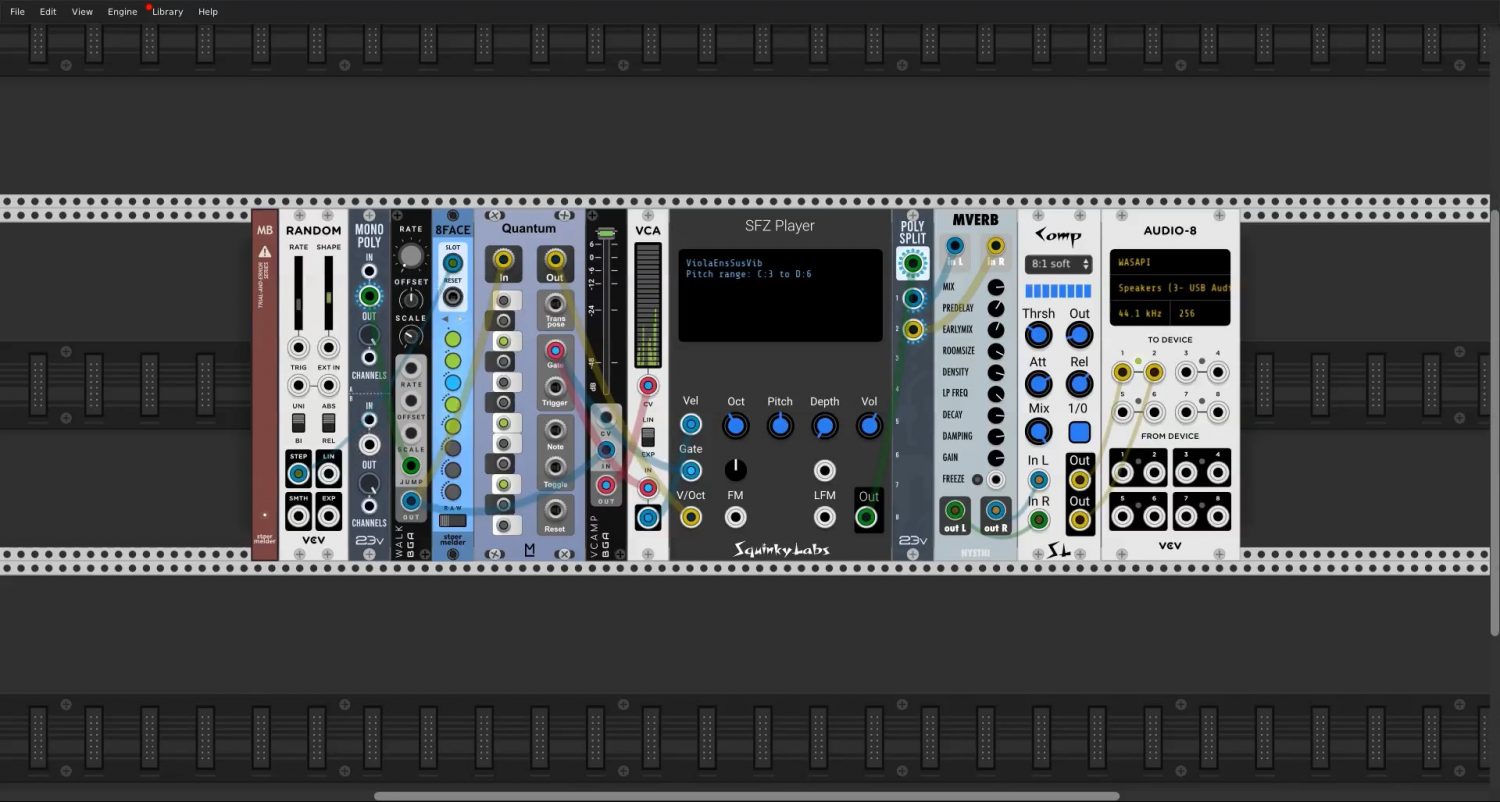The width and height of the screenshot is (1500, 802).
Task: Click the VCAMP level fader handle
Action: pos(606,234)
